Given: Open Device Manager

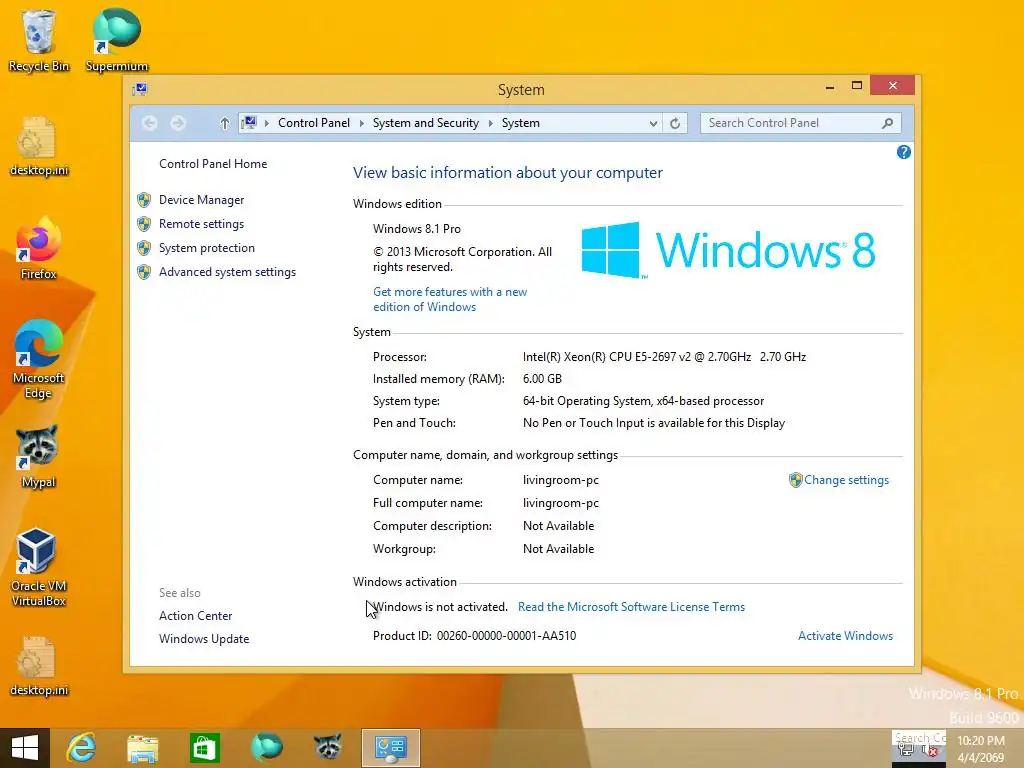Looking at the screenshot, I should [x=201, y=200].
